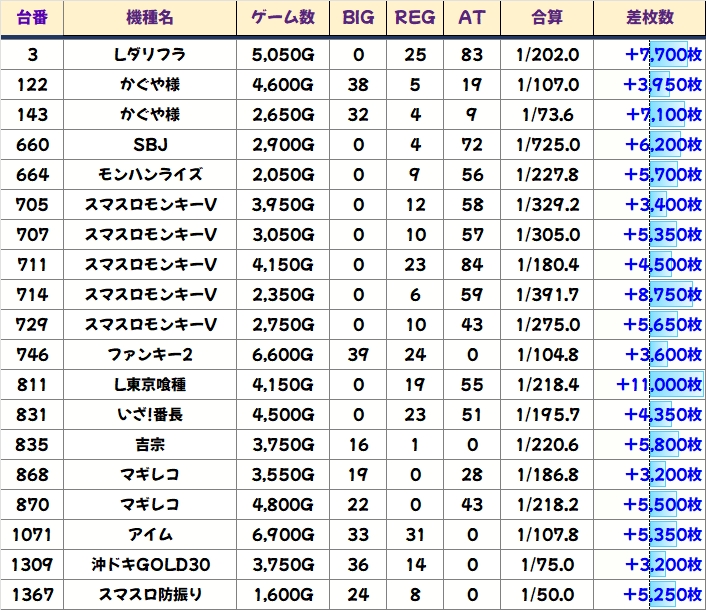Select machine number 707 cell
706x610 pixels.
point(32,235)
